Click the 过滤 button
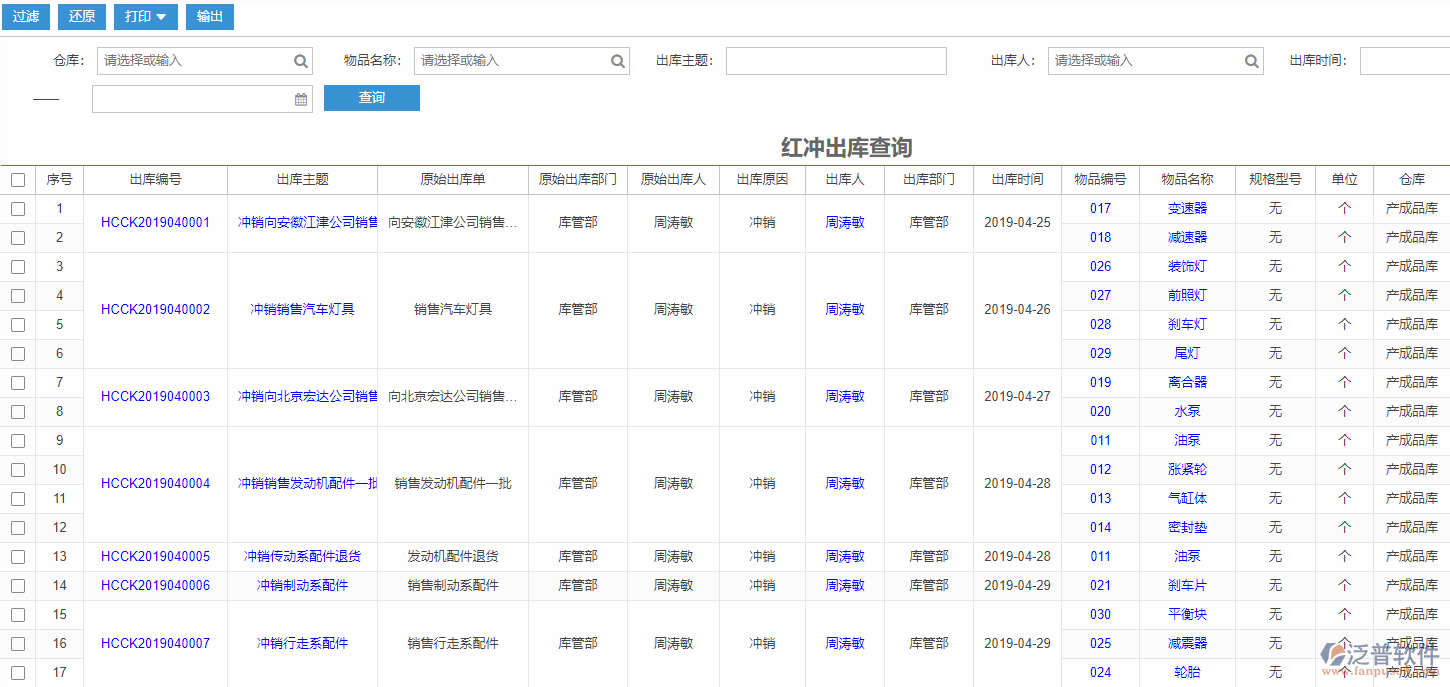This screenshot has height=687, width=1450. pyautogui.click(x=25, y=17)
